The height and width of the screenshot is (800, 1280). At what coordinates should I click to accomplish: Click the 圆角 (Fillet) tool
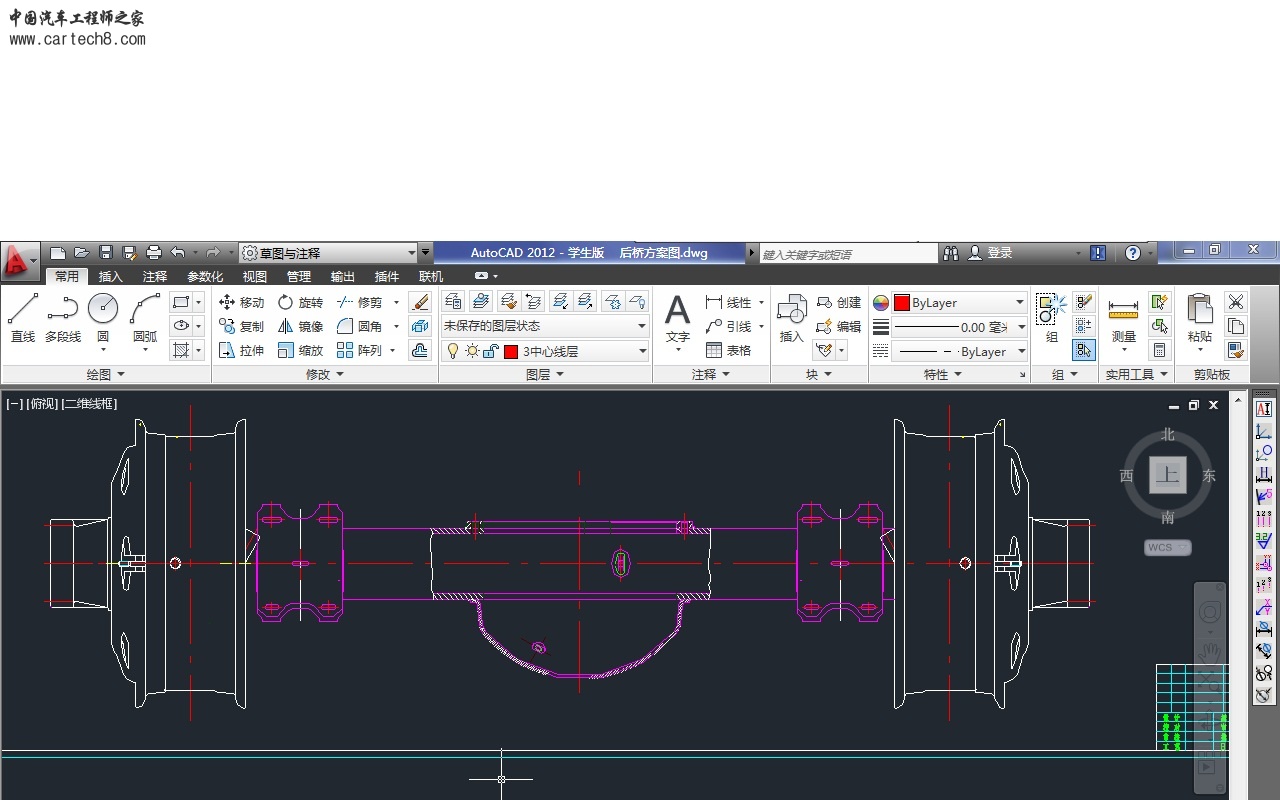click(359, 326)
